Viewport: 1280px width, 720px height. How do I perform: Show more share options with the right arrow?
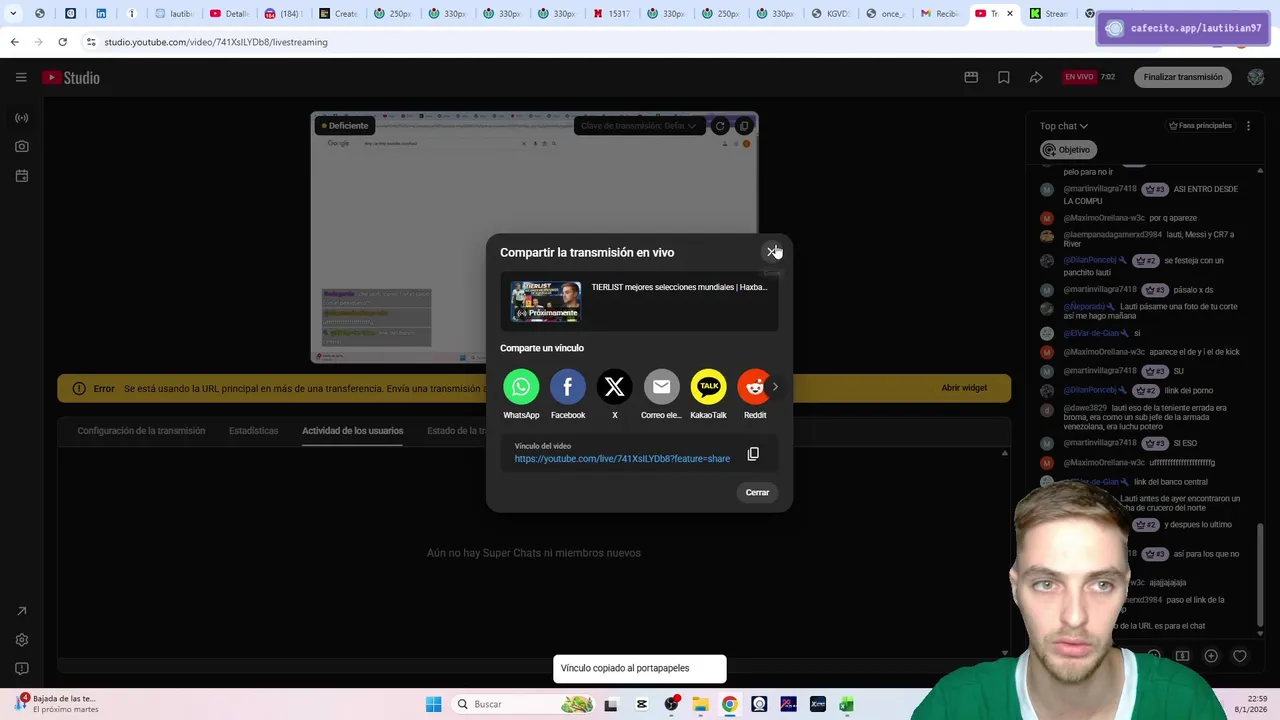coord(775,387)
